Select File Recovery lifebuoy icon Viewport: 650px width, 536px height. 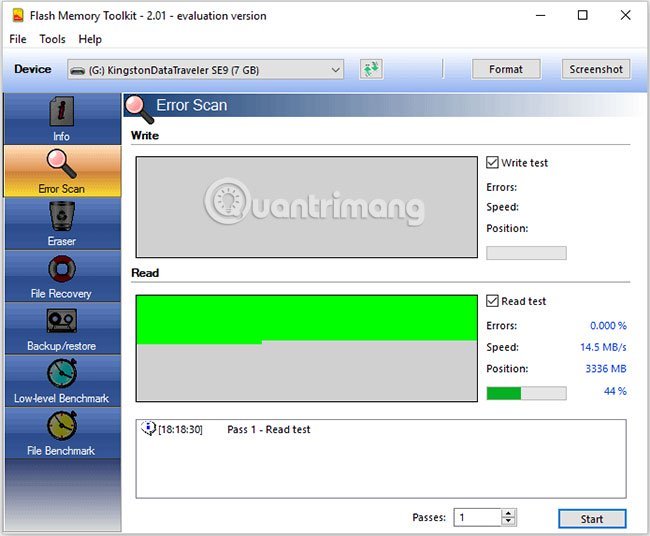62,268
